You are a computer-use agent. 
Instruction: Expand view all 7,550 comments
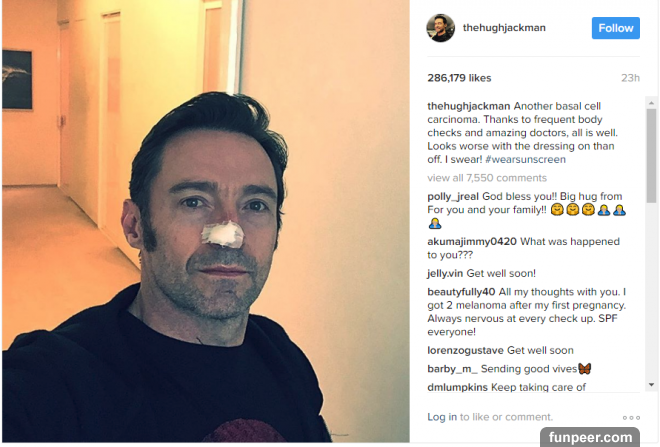click(487, 178)
